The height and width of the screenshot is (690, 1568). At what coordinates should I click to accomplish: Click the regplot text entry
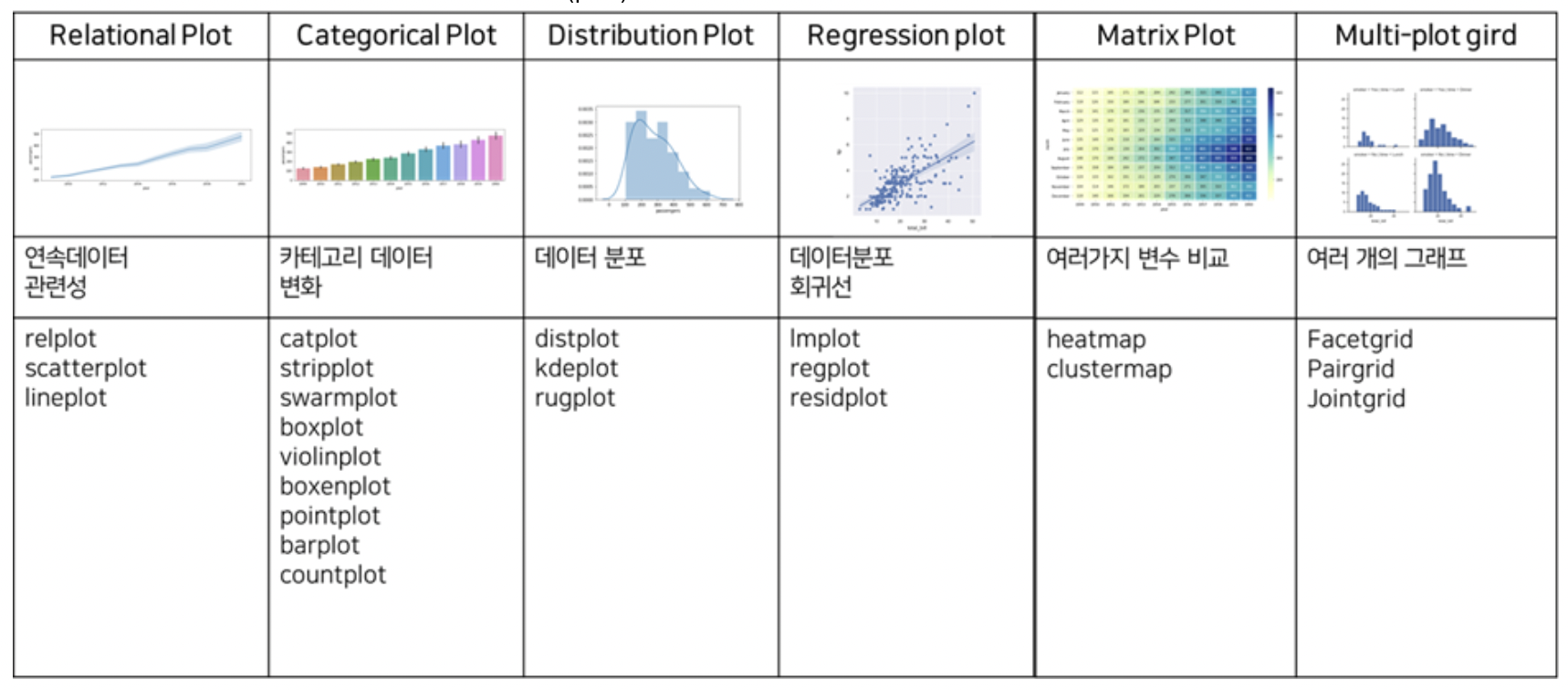[830, 369]
